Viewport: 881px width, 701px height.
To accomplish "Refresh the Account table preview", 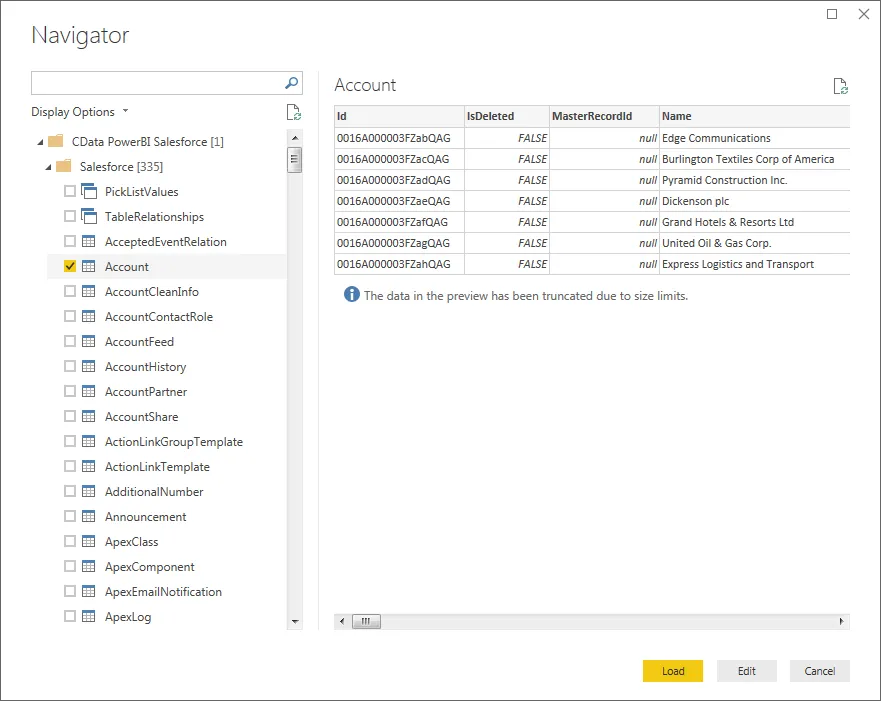I will (x=841, y=87).
